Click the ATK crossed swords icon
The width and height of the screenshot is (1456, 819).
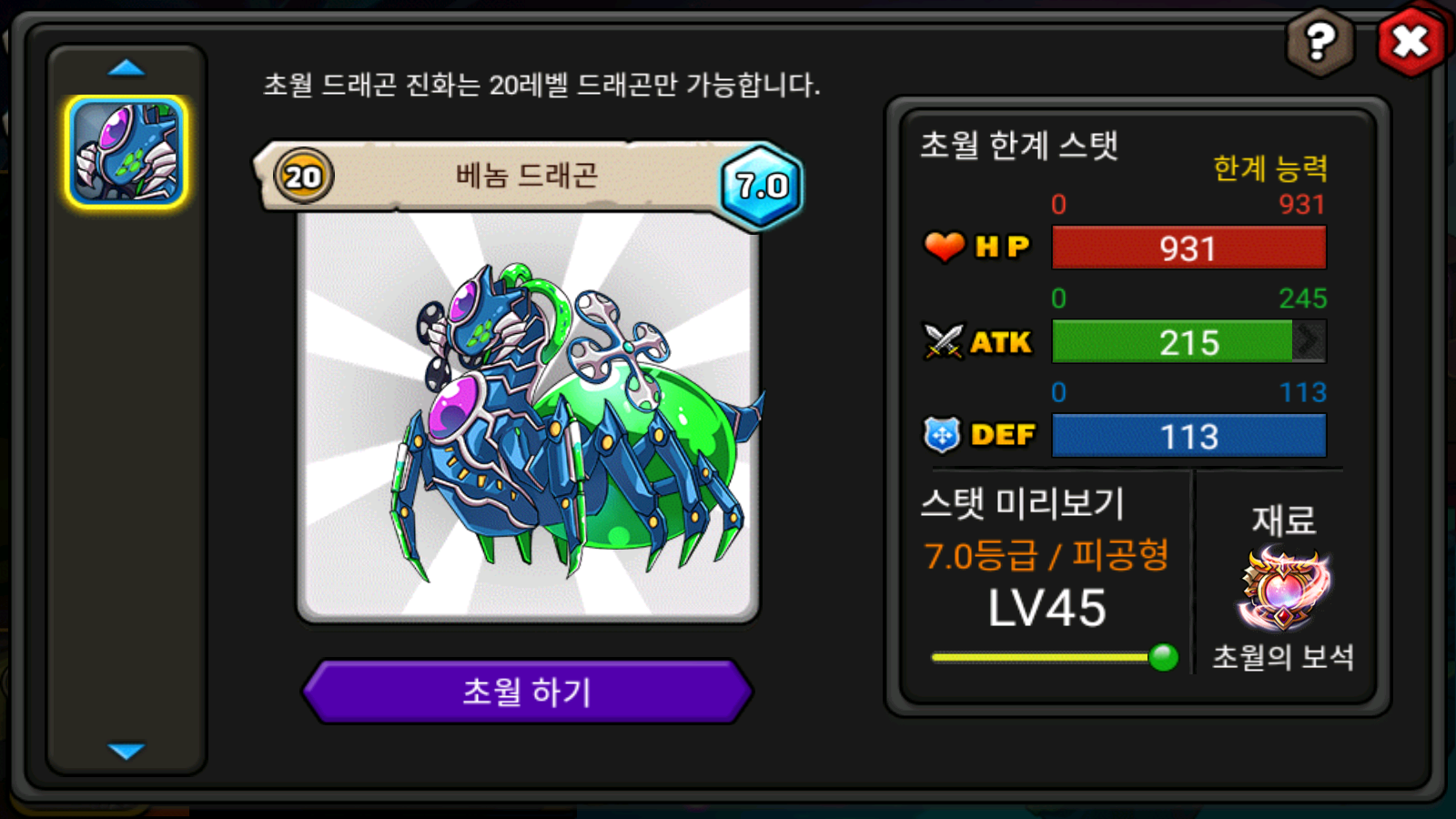(x=943, y=342)
